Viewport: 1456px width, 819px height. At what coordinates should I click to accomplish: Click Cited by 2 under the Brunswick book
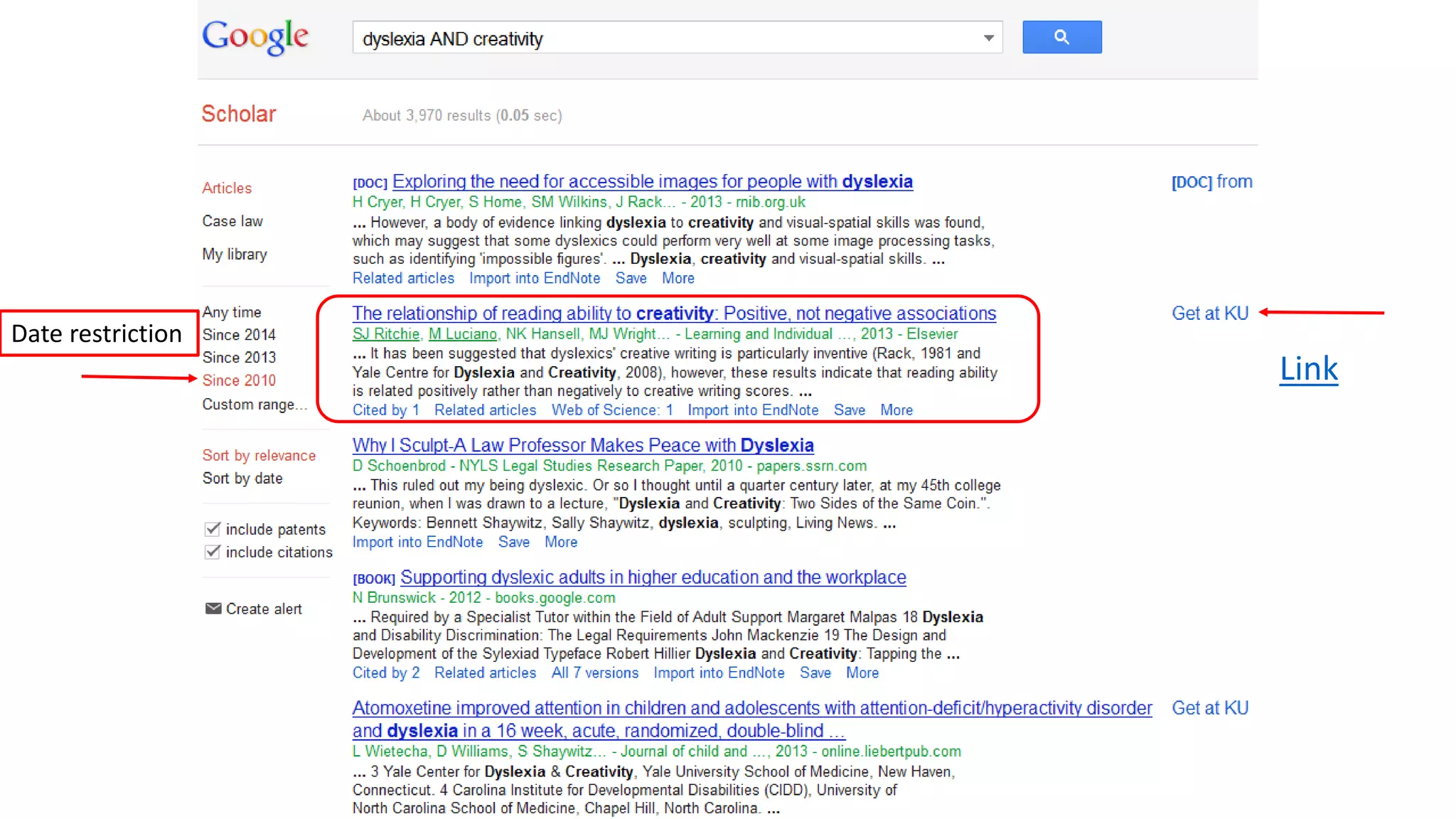click(x=385, y=673)
